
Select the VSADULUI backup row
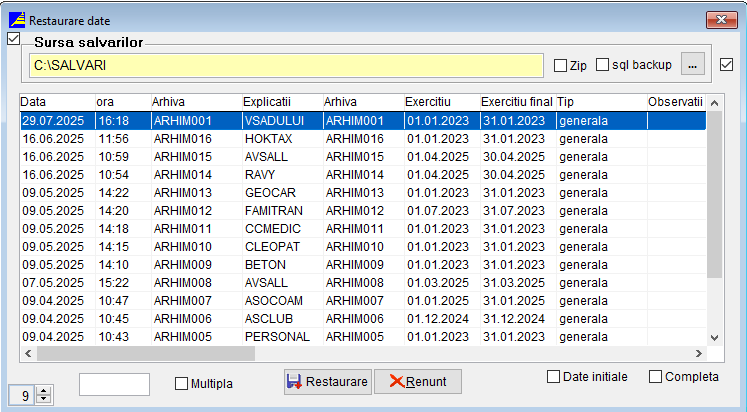pos(363,121)
